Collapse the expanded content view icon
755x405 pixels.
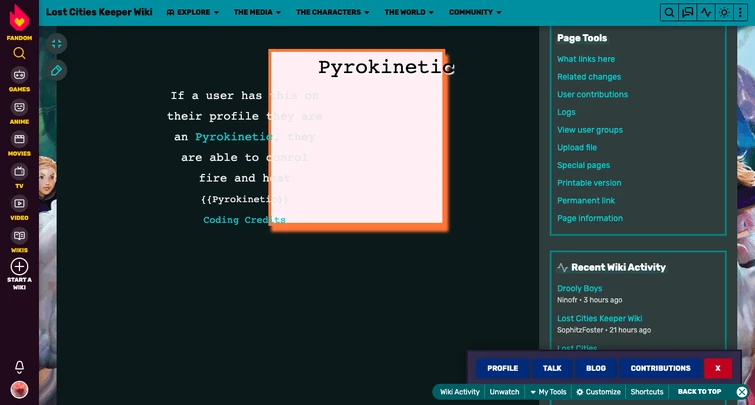coord(57,44)
